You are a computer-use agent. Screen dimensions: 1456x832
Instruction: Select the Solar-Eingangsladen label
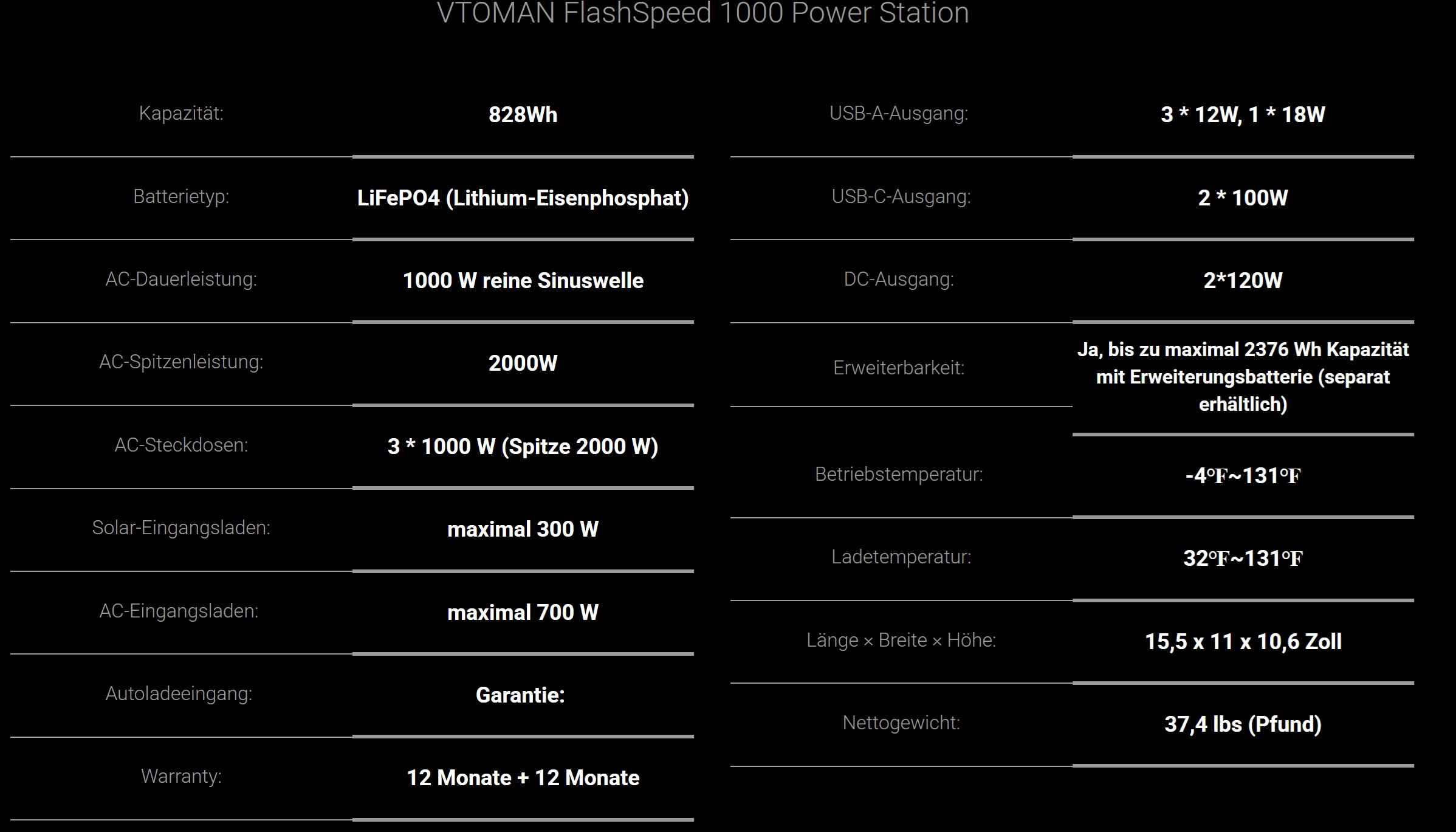click(x=181, y=528)
